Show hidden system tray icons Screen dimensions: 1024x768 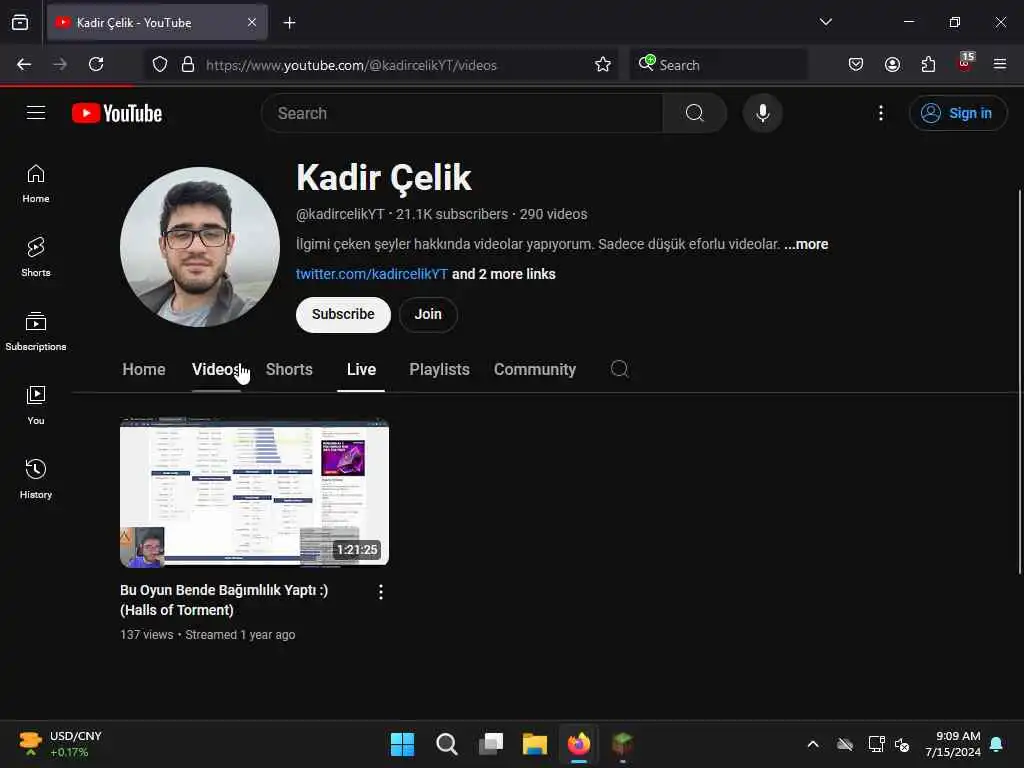(x=812, y=744)
